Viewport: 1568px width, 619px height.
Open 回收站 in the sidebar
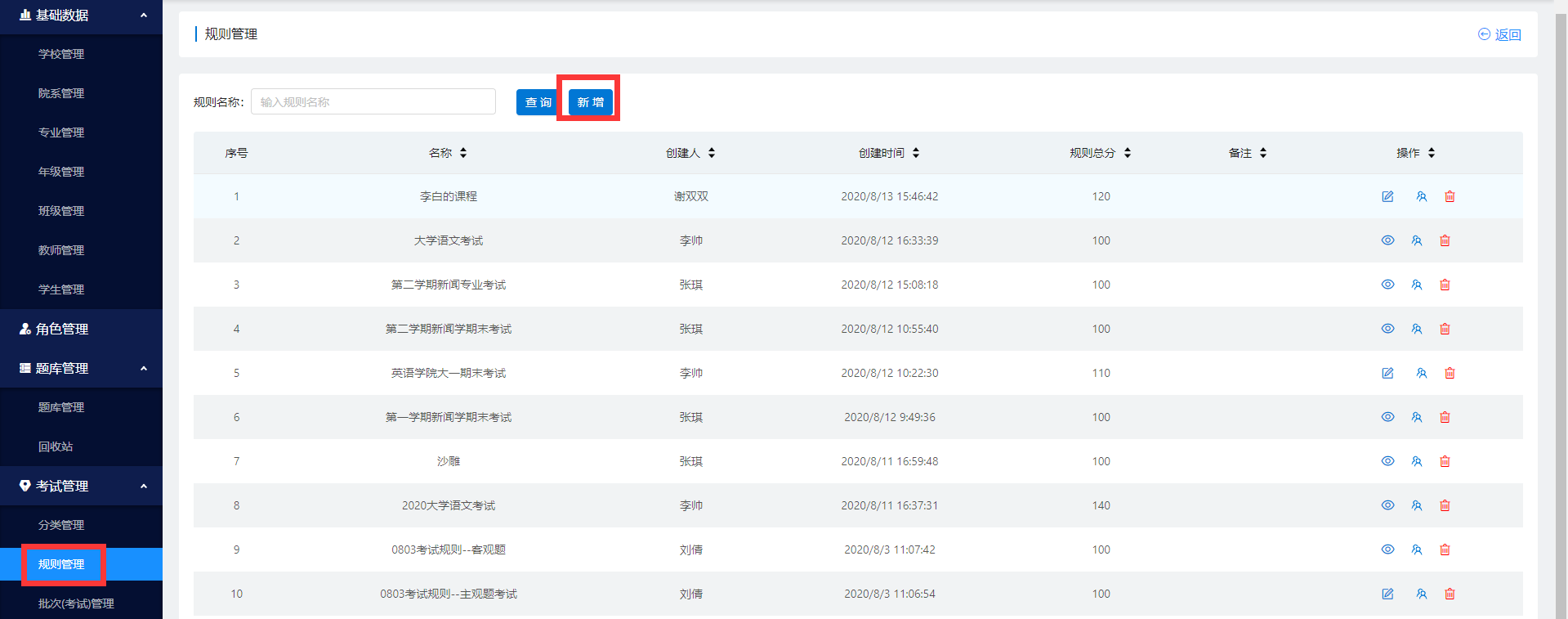point(56,446)
